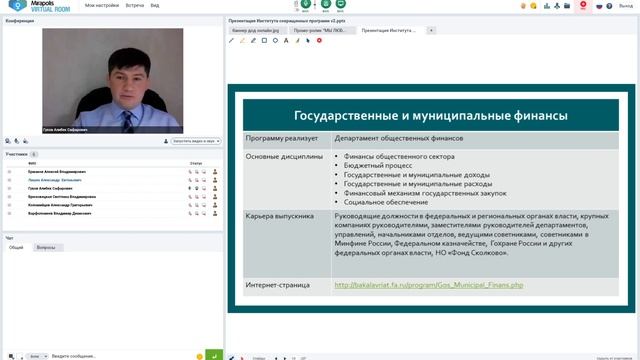This screenshot has height=360, width=640.
Task: Click the participant count badge
Action: pyautogui.click(x=34, y=154)
